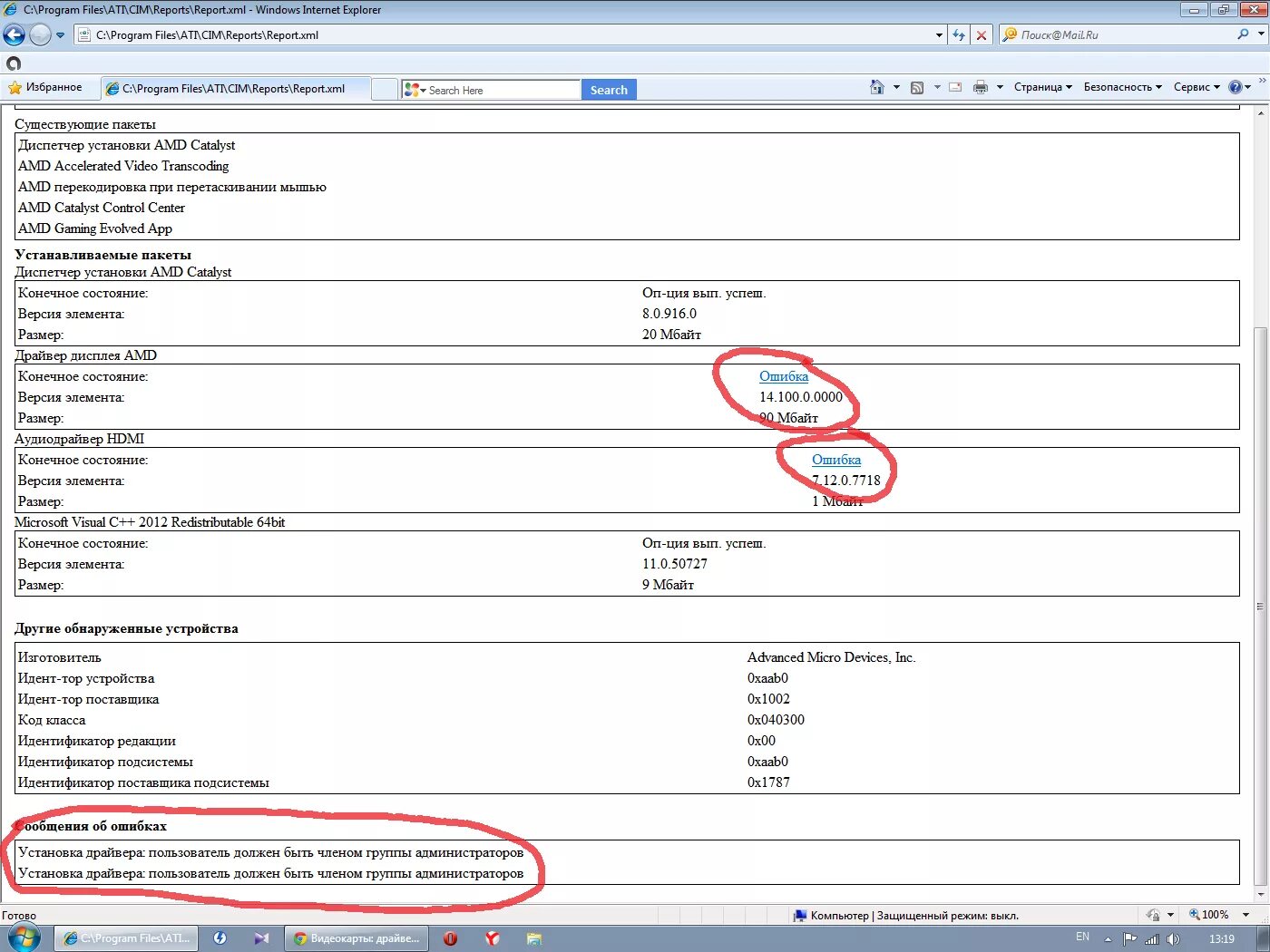Expand the Home button dropdown arrow
Screen dimensions: 1270x952
click(x=896, y=88)
